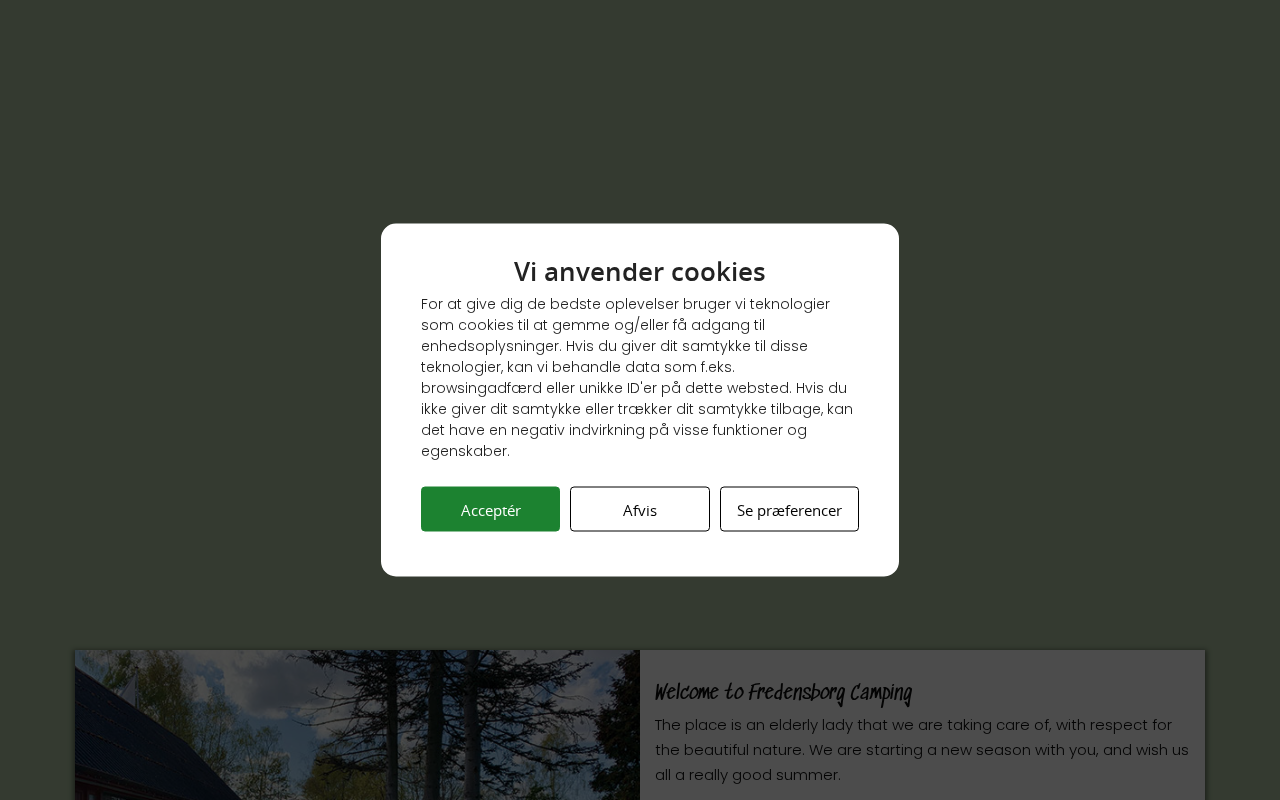Click the dark overlay above the cookie dialog
Viewport: 1280px width, 800px height.
click(640, 110)
